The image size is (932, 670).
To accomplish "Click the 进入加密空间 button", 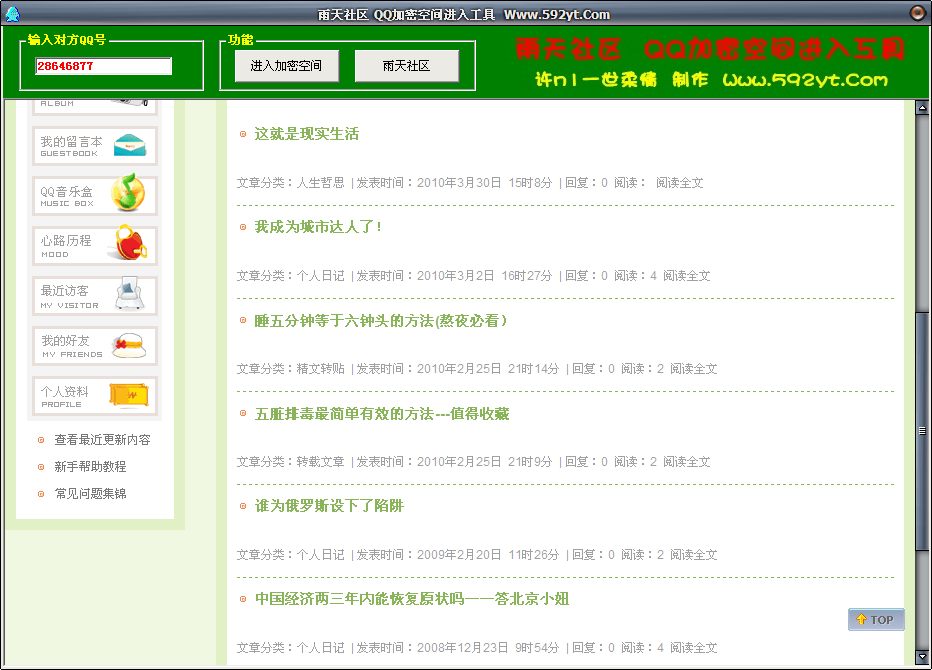I will click(x=286, y=65).
